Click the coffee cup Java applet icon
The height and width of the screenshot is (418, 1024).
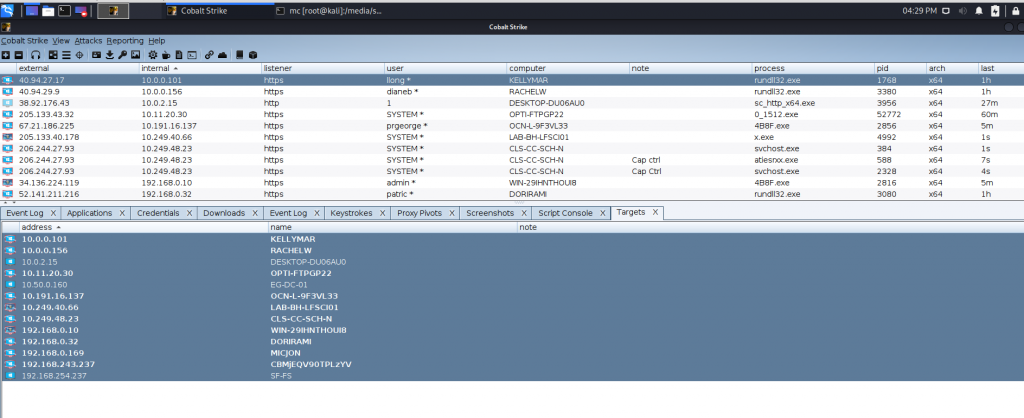(x=166, y=55)
